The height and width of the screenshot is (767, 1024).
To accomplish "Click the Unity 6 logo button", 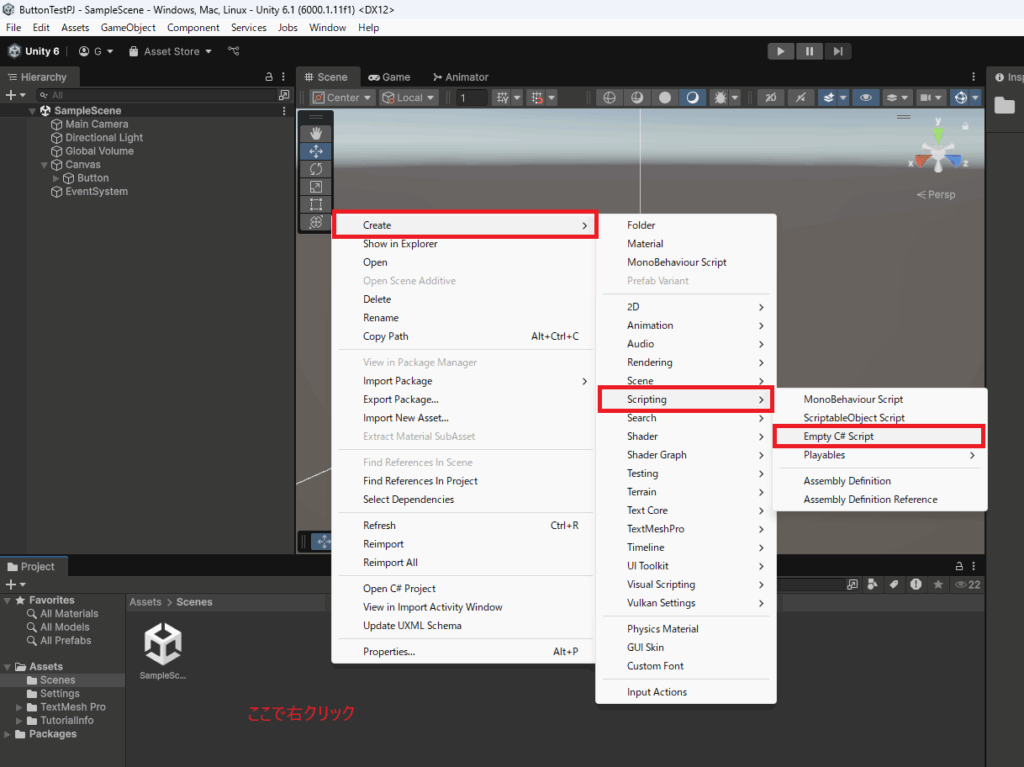I will pos(34,51).
